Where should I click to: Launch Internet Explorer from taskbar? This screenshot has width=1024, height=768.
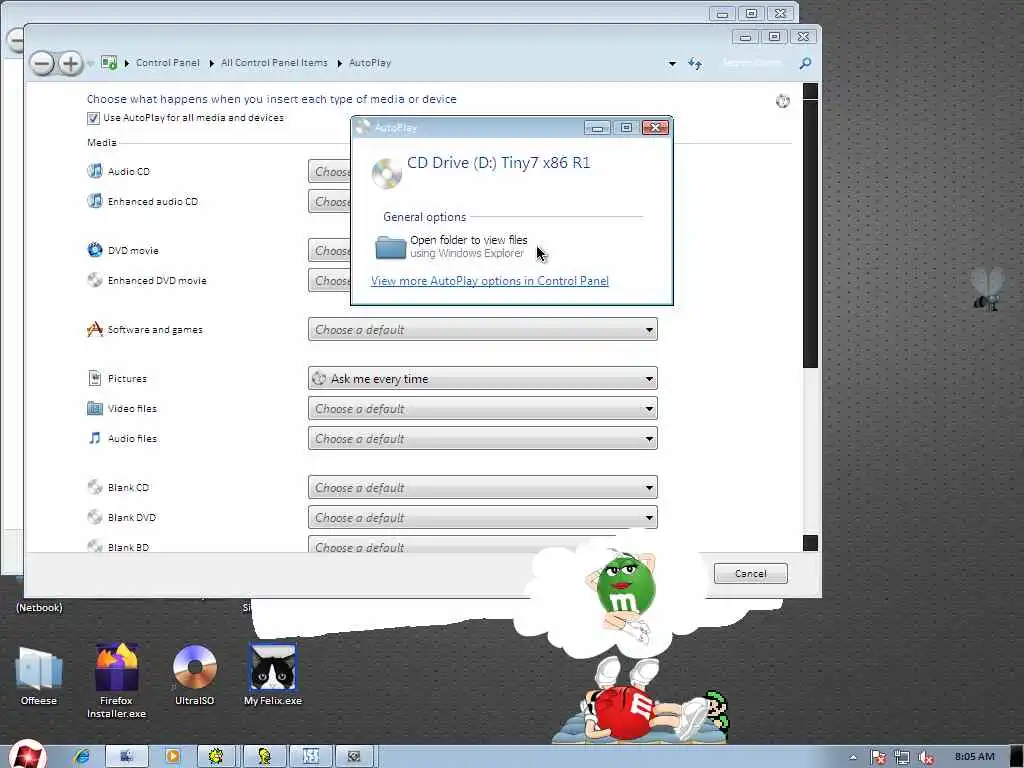[x=82, y=756]
